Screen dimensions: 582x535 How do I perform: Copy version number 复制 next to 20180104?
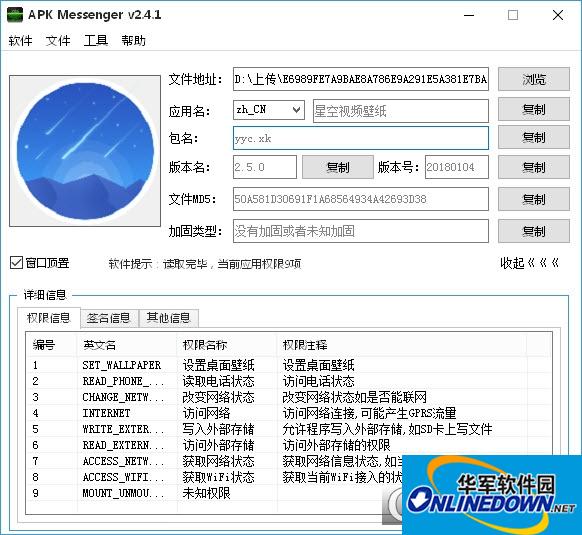(534, 167)
